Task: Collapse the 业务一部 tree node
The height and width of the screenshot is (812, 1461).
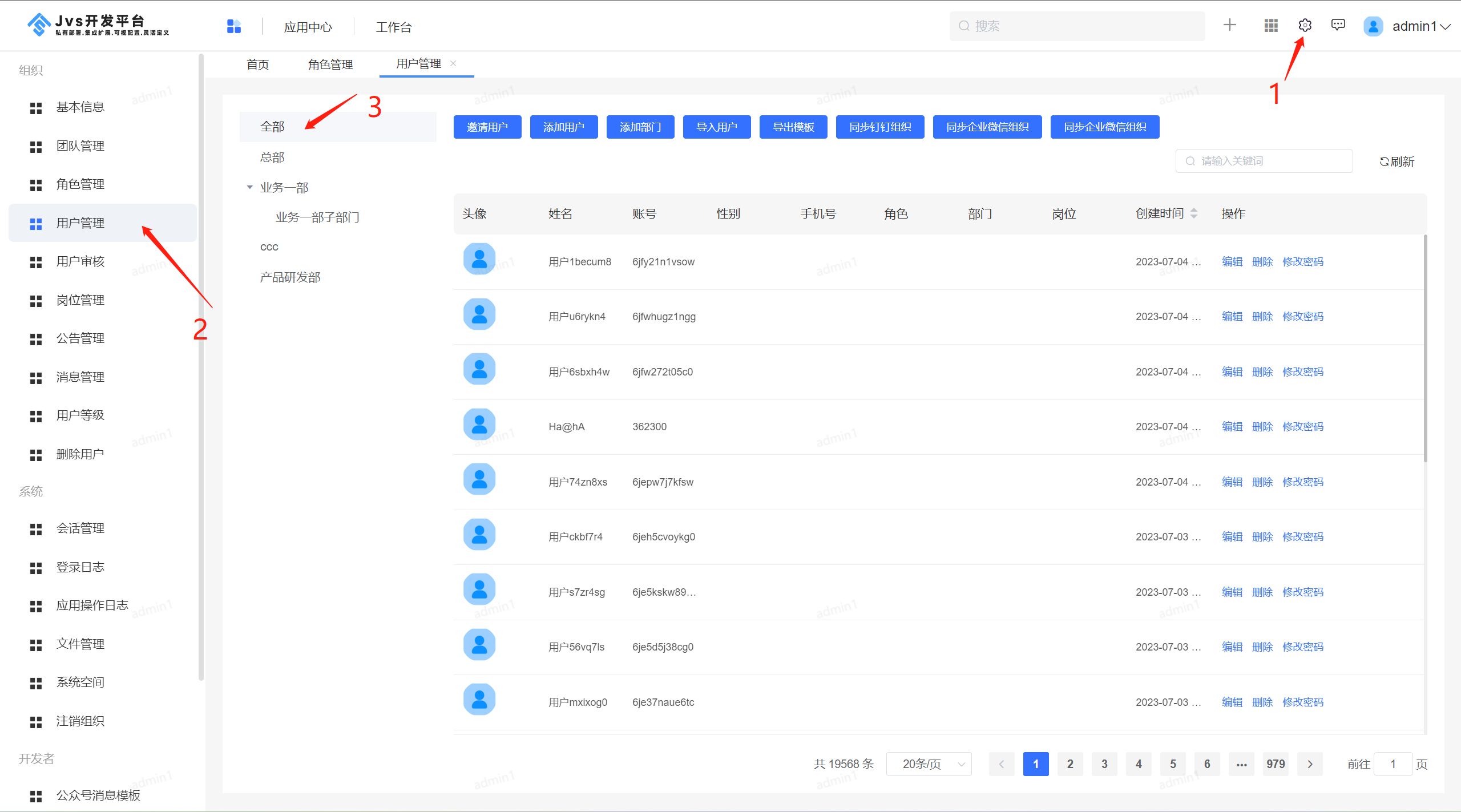Action: pyautogui.click(x=249, y=187)
